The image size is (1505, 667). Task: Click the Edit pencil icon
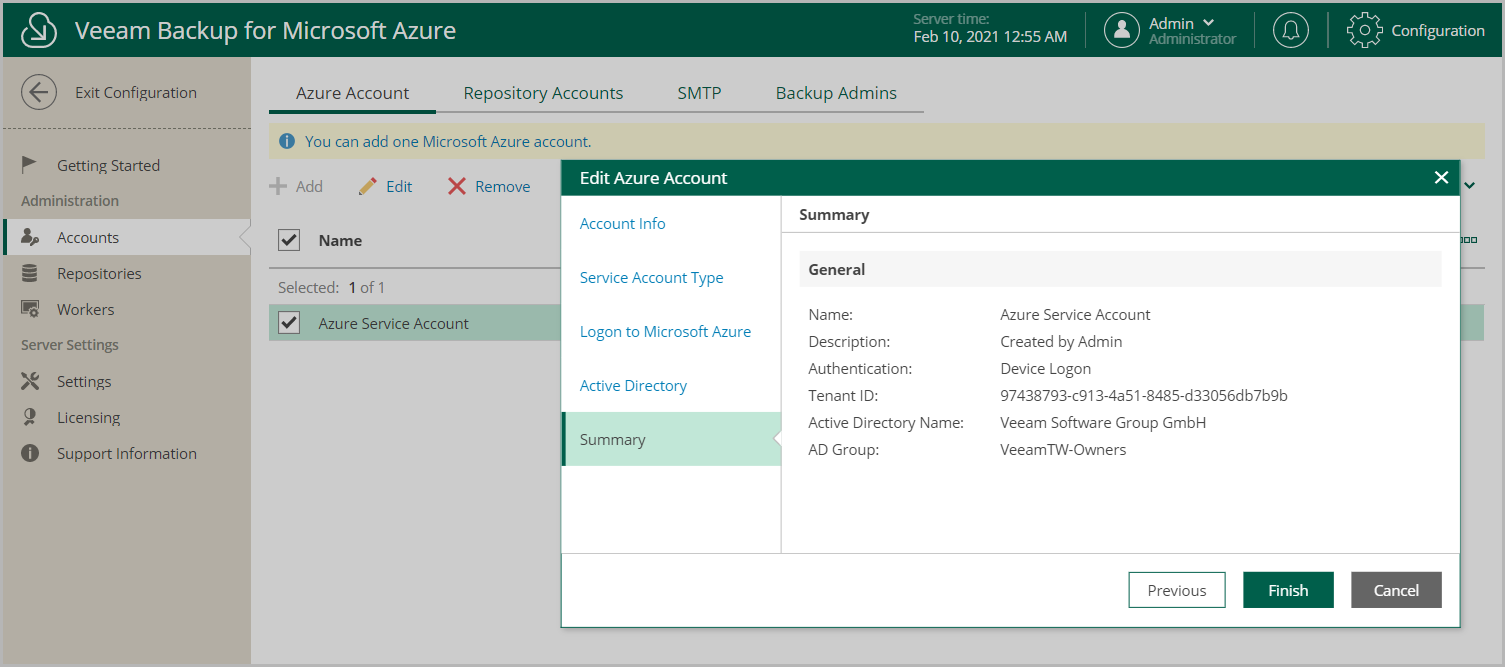pyautogui.click(x=368, y=186)
